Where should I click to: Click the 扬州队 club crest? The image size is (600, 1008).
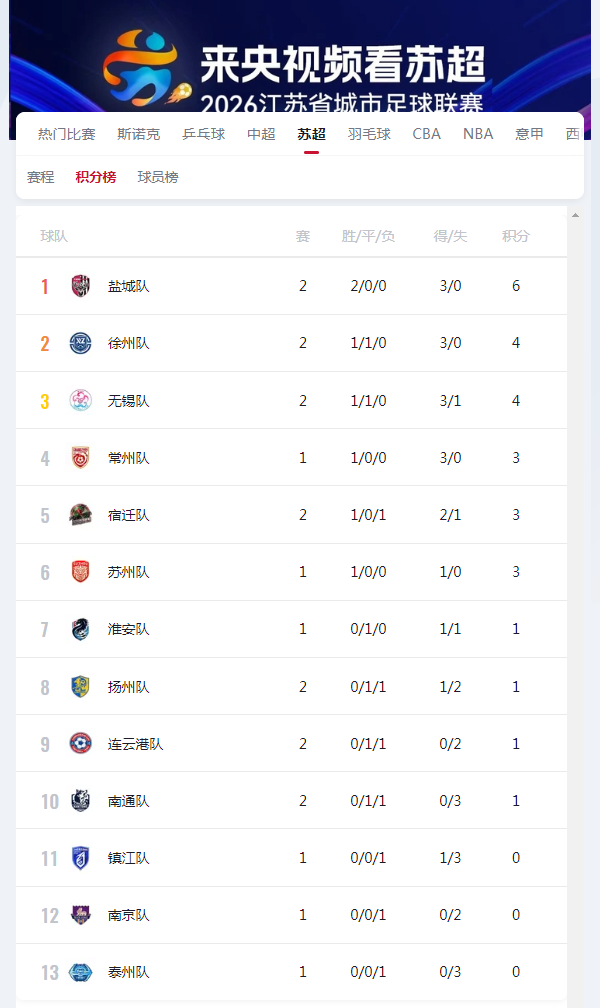coord(81,686)
